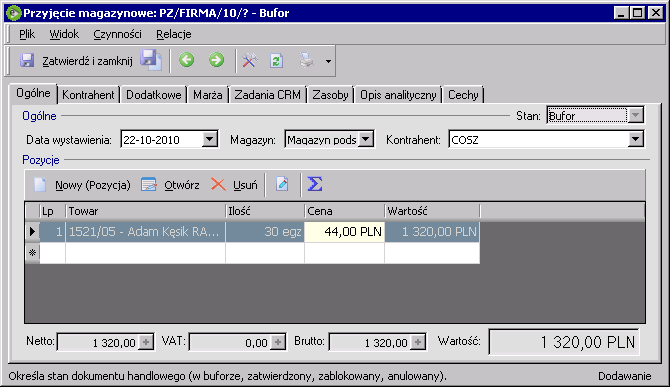Close the Przyjęcie magazynowe window
The image size is (670, 387).
(x=656, y=13)
